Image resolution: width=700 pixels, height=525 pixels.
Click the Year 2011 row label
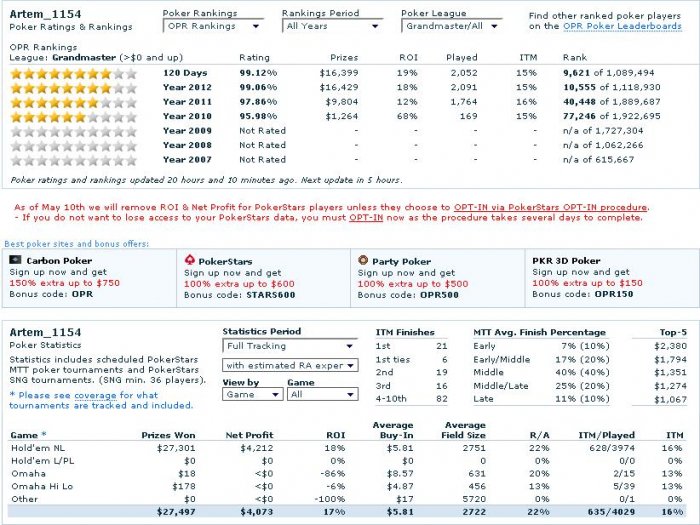pyautogui.click(x=187, y=102)
